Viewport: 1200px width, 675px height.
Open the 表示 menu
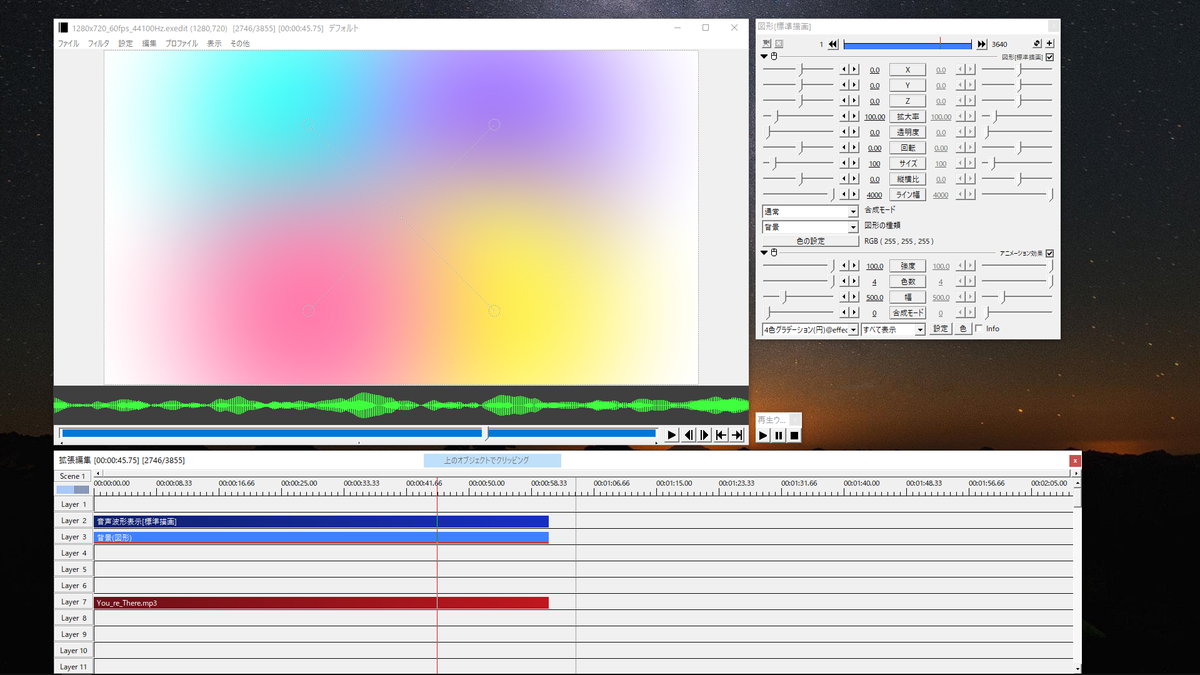coord(214,43)
